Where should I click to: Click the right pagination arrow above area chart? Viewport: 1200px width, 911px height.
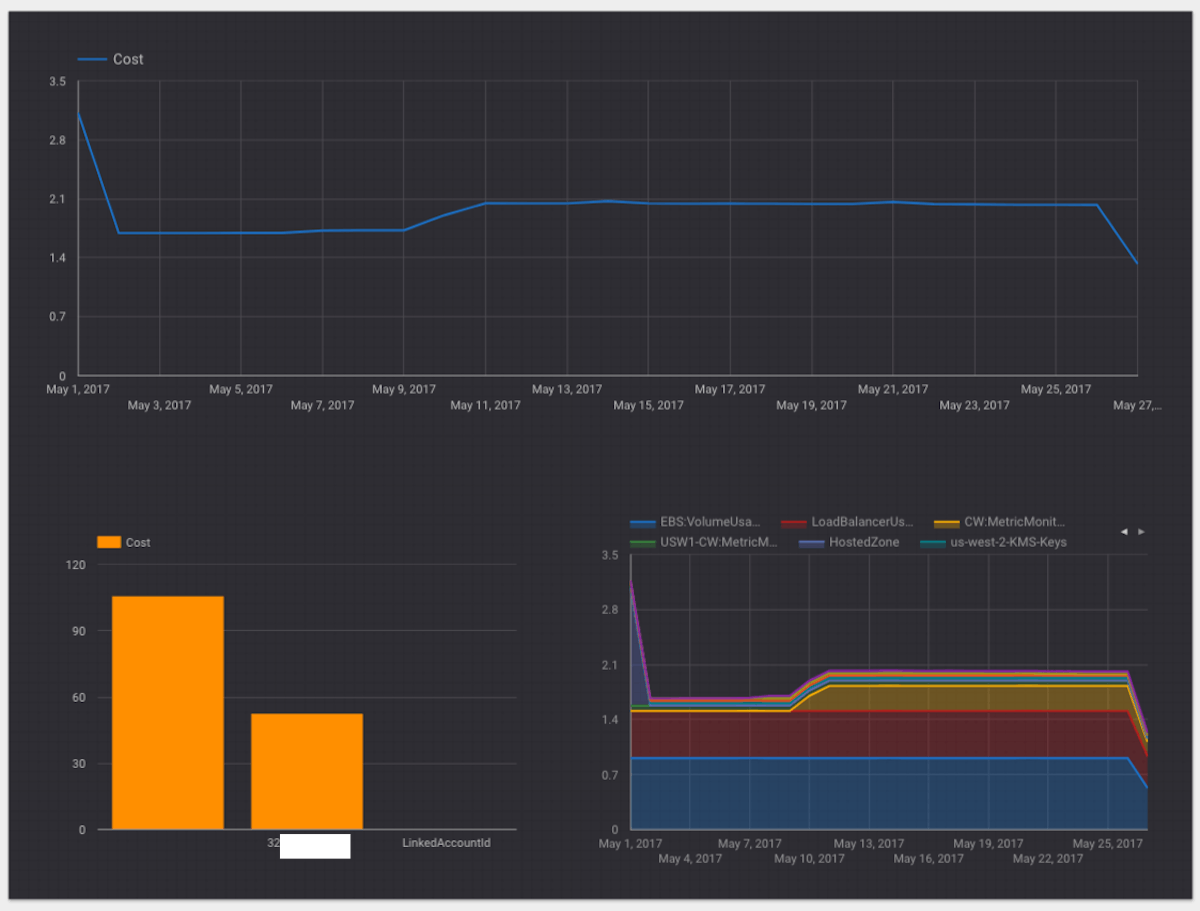pyautogui.click(x=1140, y=531)
